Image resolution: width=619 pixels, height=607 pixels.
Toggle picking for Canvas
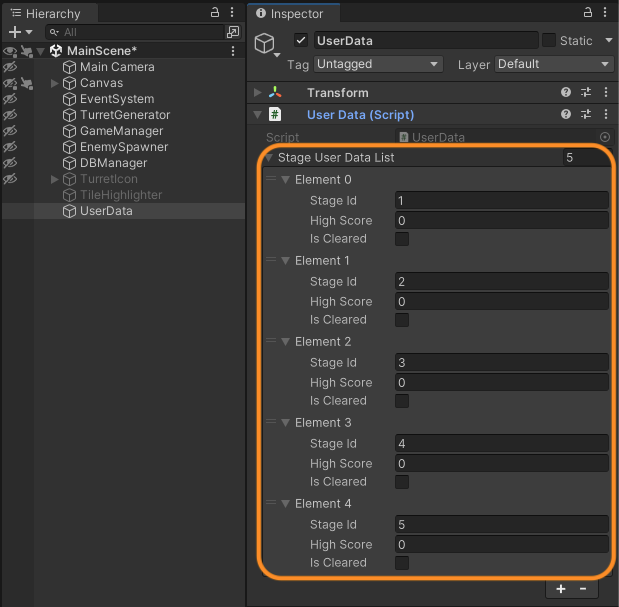click(26, 83)
